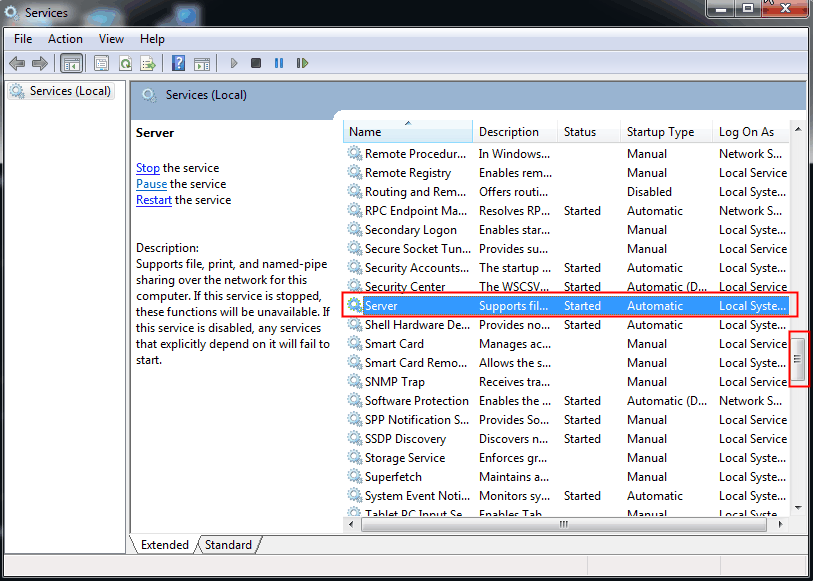Click the Pause the service link
This screenshot has width=813, height=581.
(151, 184)
